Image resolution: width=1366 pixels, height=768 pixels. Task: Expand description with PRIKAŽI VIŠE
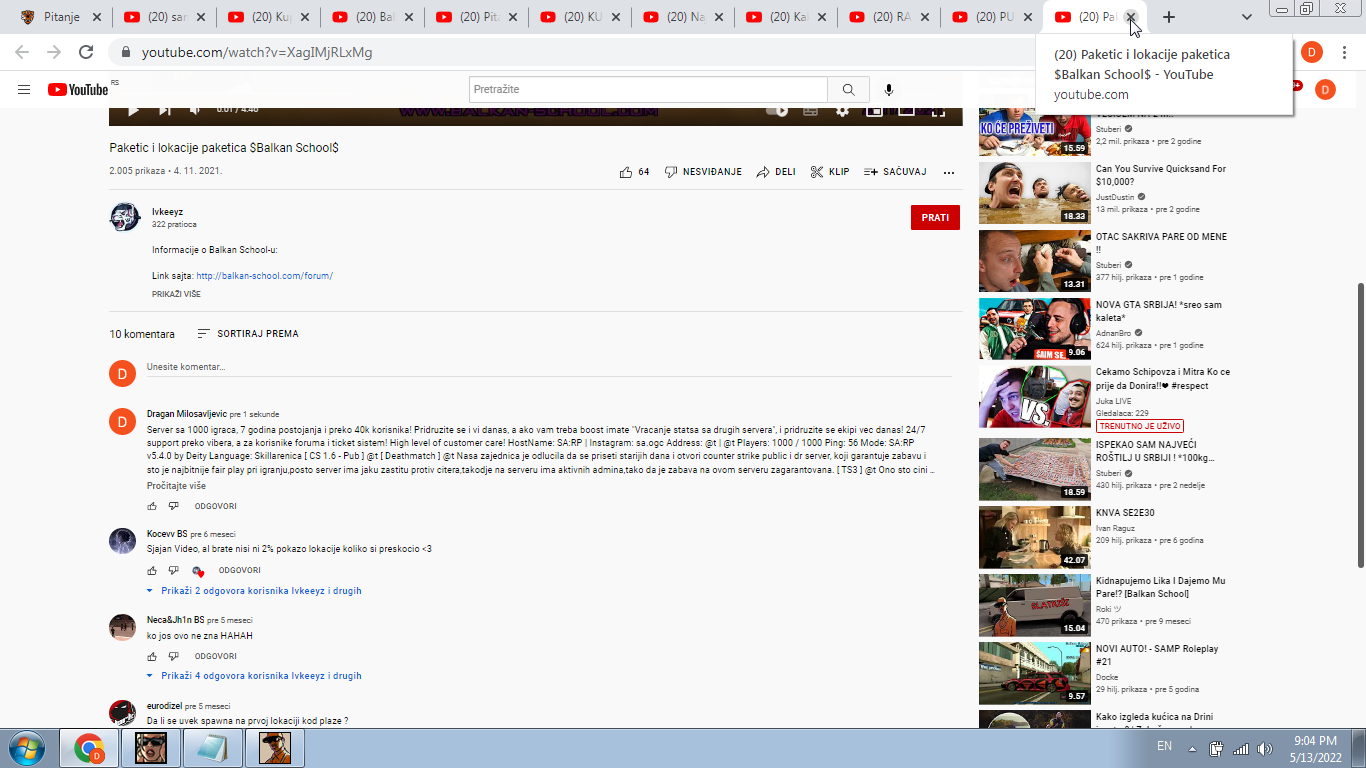tap(176, 295)
